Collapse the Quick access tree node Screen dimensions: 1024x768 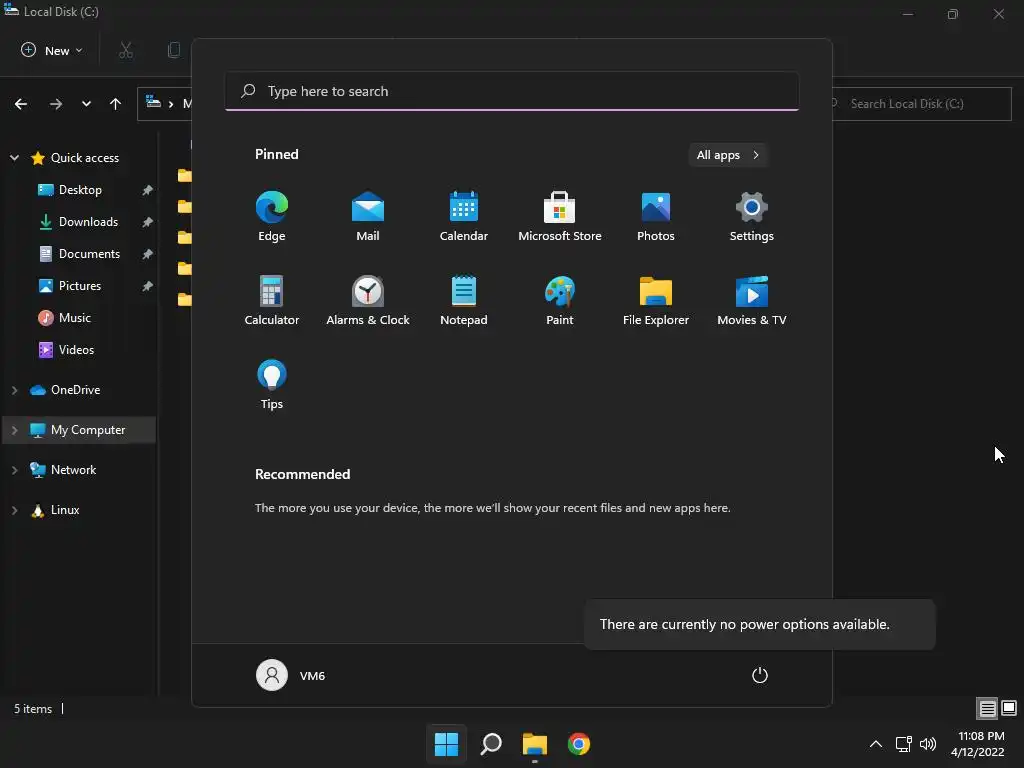pyautogui.click(x=14, y=158)
